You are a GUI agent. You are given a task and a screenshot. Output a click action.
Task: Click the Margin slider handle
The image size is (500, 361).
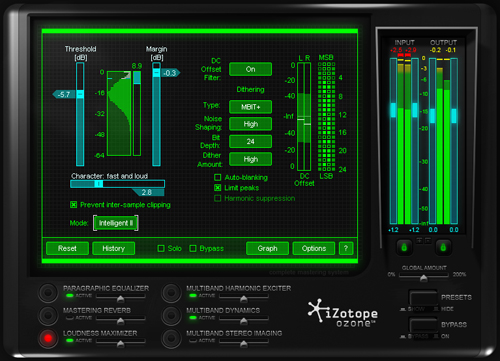[x=156, y=73]
